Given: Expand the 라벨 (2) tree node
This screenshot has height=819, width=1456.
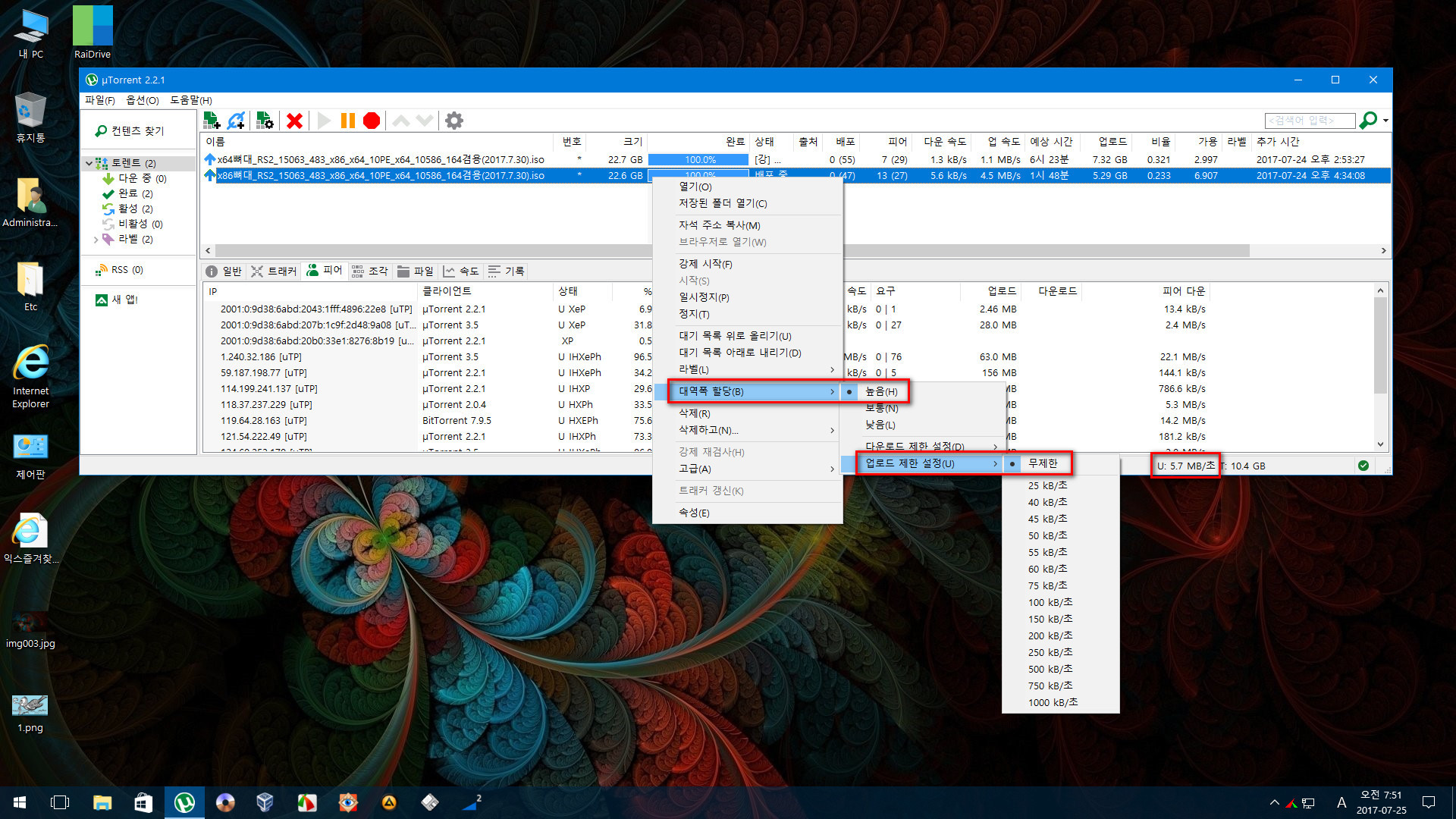Looking at the screenshot, I should click(96, 240).
